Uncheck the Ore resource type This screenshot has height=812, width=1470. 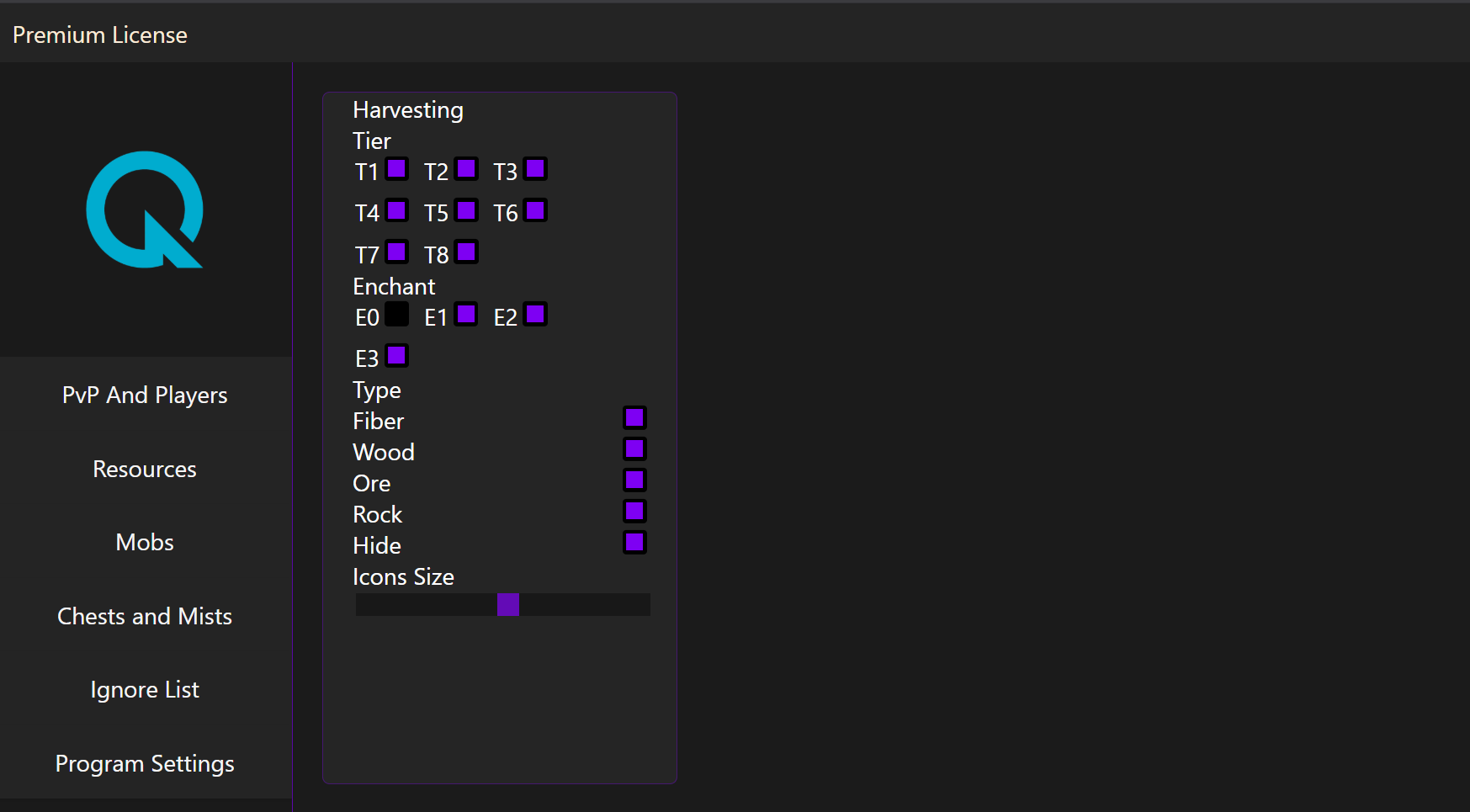point(634,480)
